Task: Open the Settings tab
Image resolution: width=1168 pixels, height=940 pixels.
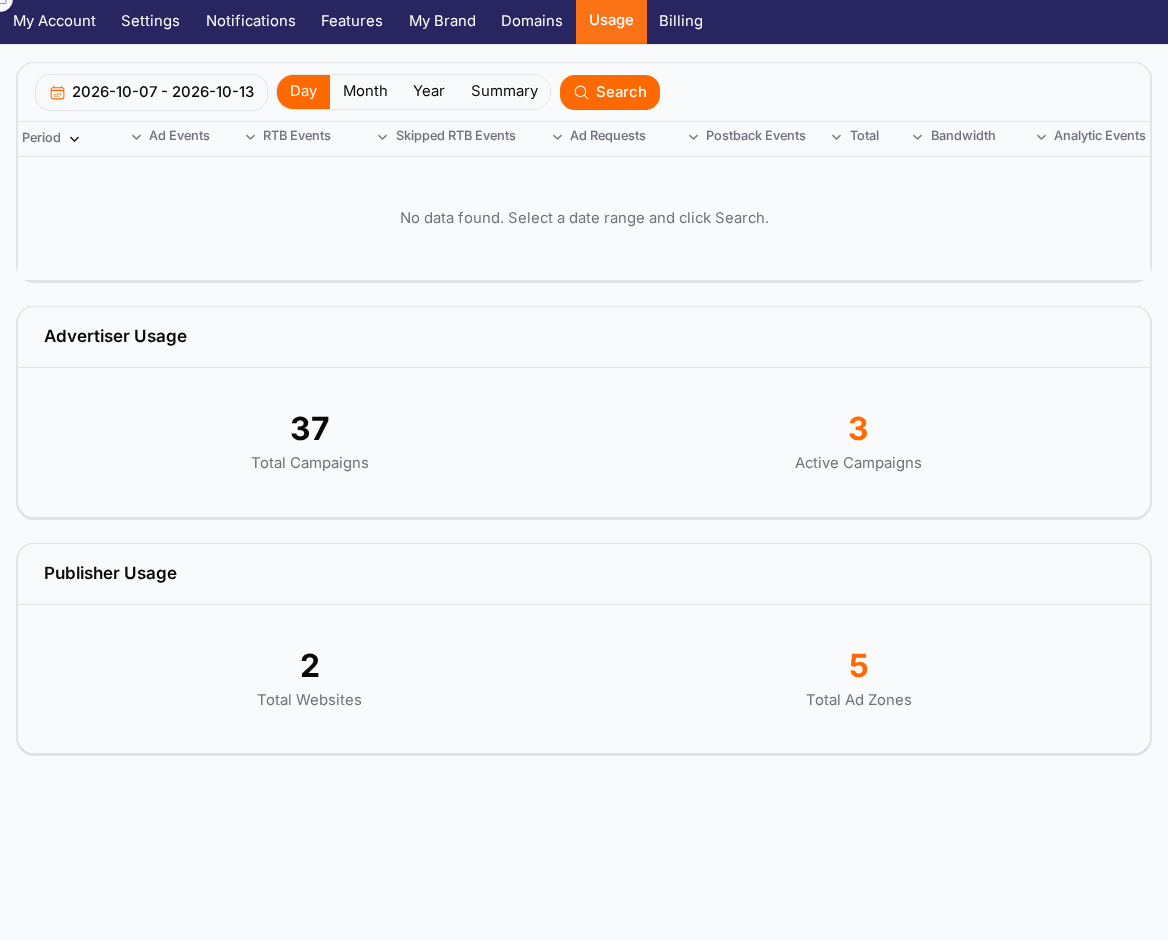Action: point(150,22)
